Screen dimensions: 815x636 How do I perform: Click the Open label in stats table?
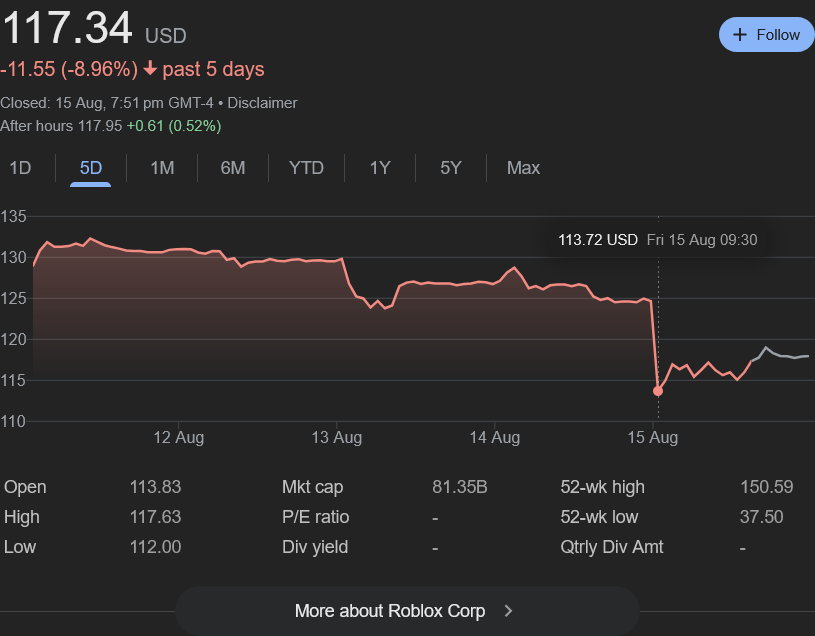pos(25,487)
